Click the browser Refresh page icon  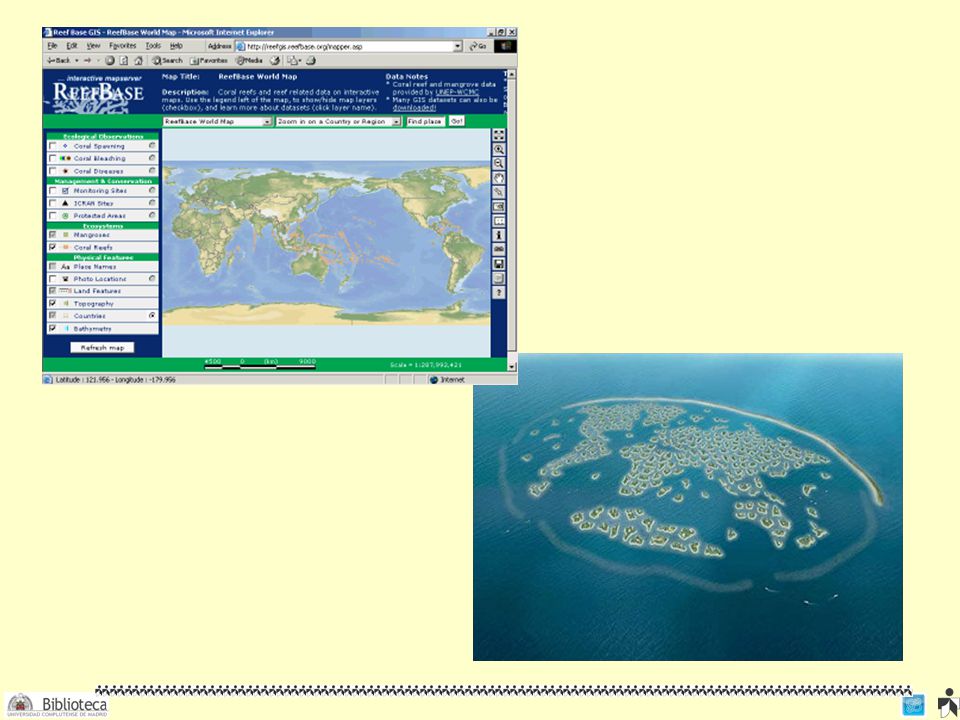click(124, 61)
